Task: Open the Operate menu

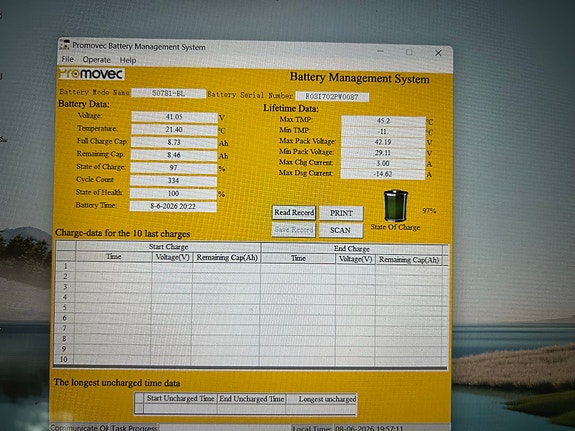Action: 96,60
